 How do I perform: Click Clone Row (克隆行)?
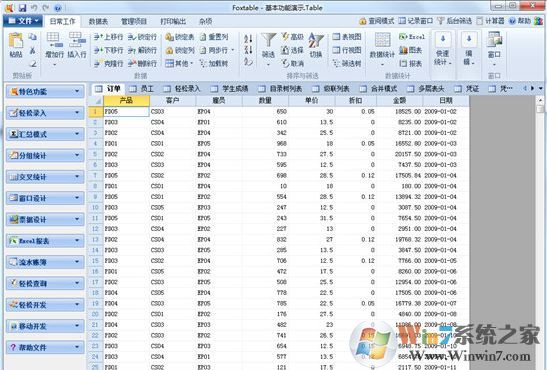click(108, 63)
